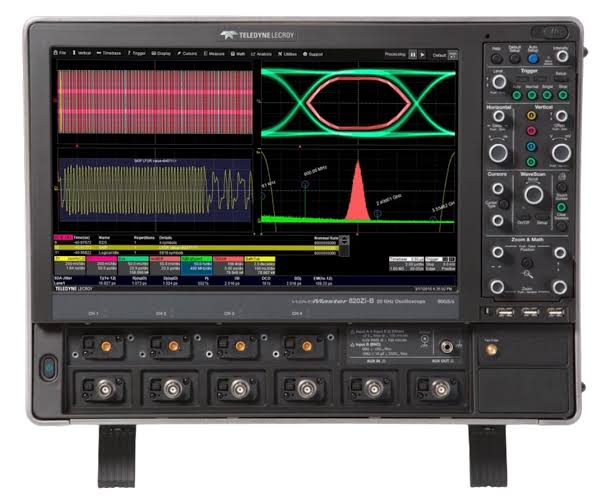Push the lower-right Zoom knob
This screenshot has width=611, height=502.
(x=560, y=287)
